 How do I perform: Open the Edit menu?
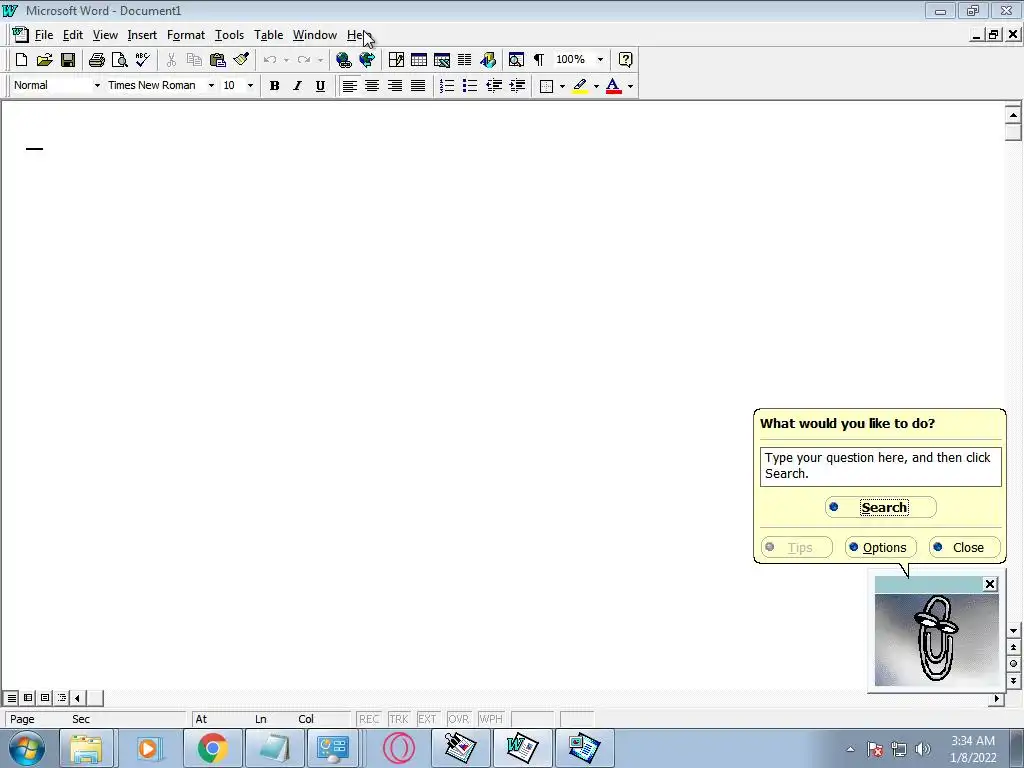pos(72,35)
